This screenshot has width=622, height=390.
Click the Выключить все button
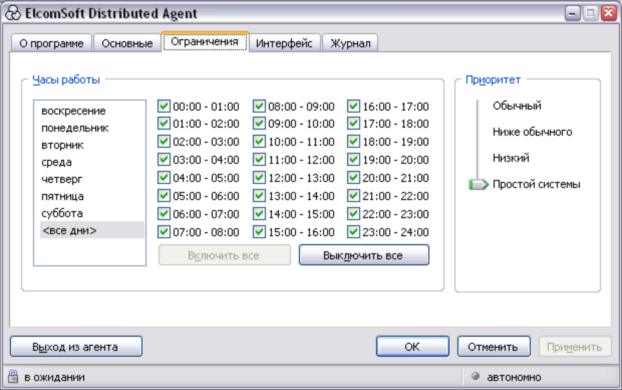tap(364, 255)
